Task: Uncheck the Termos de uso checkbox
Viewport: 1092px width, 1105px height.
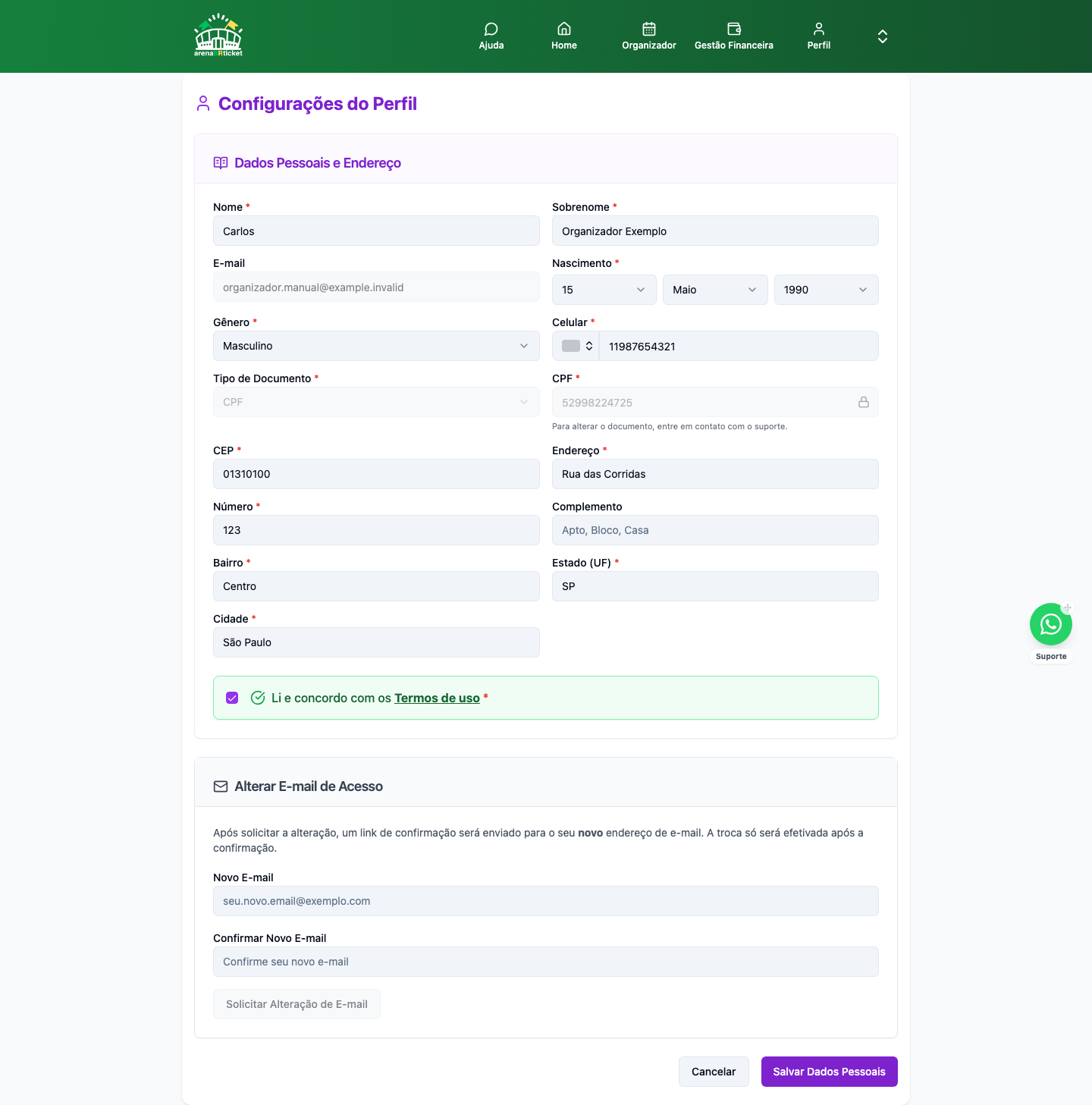Action: 232,698
